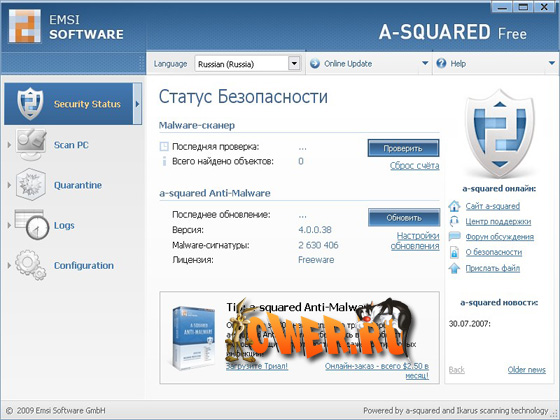Open the Configuration section
This screenshot has height=420, width=560.
[84, 265]
